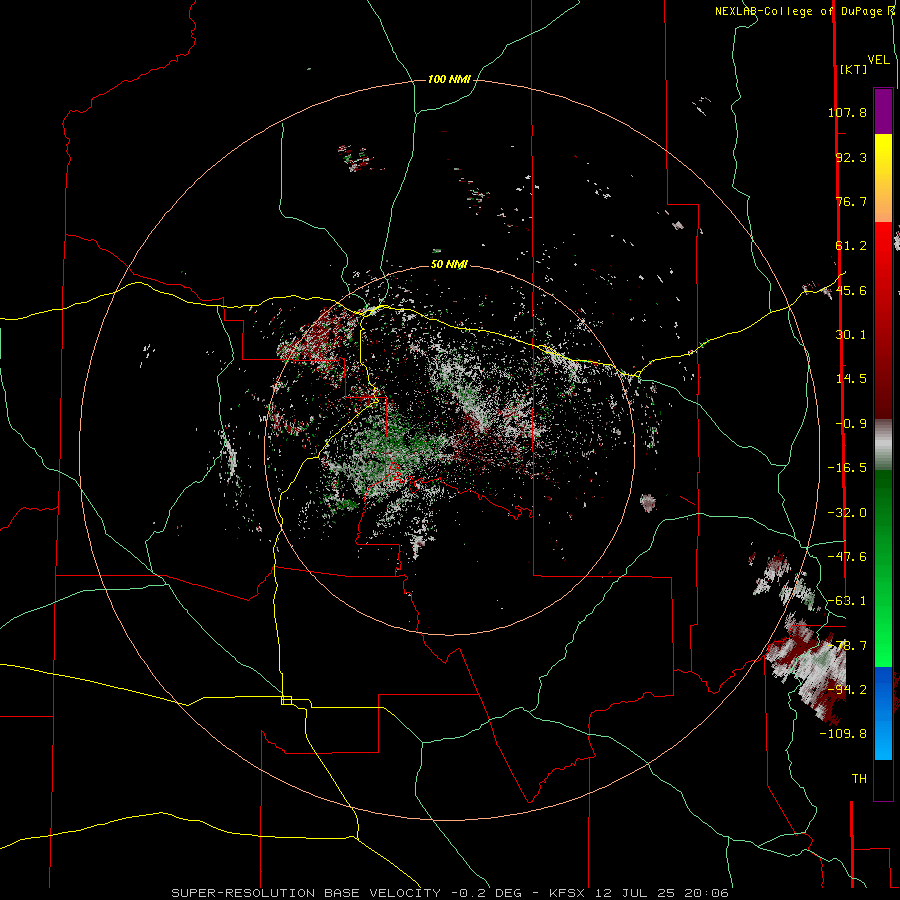The width and height of the screenshot is (900, 900).
Task: Select the 61.2 value on velocity scale
Action: click(851, 246)
